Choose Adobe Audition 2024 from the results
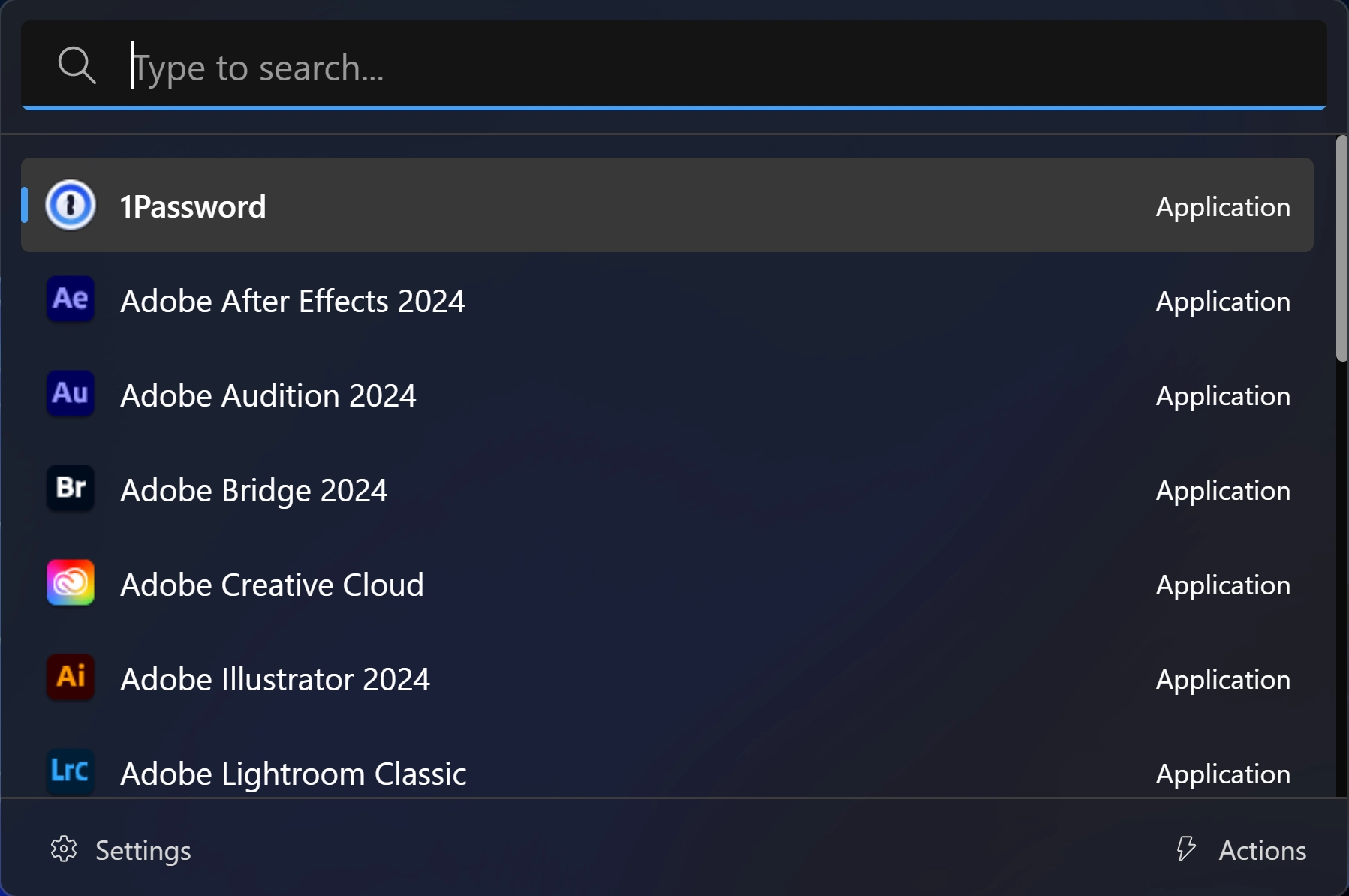The image size is (1349, 896). [667, 395]
